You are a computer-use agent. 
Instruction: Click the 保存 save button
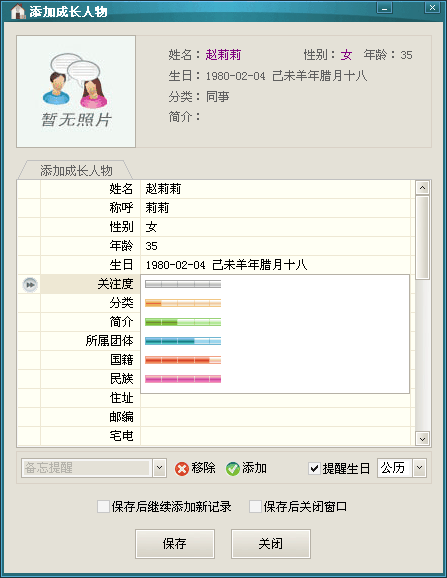point(175,544)
